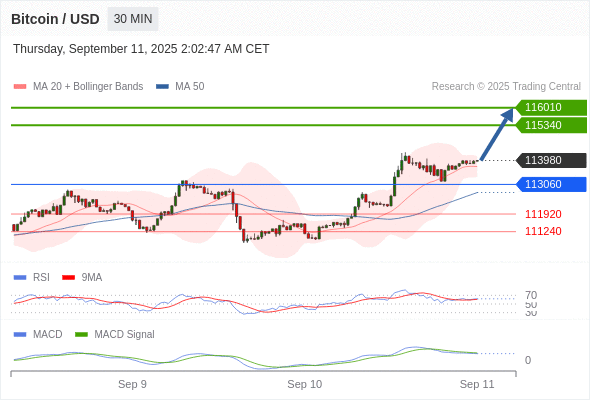Click the MA 20 + Bollinger Bands label

[x=88, y=87]
